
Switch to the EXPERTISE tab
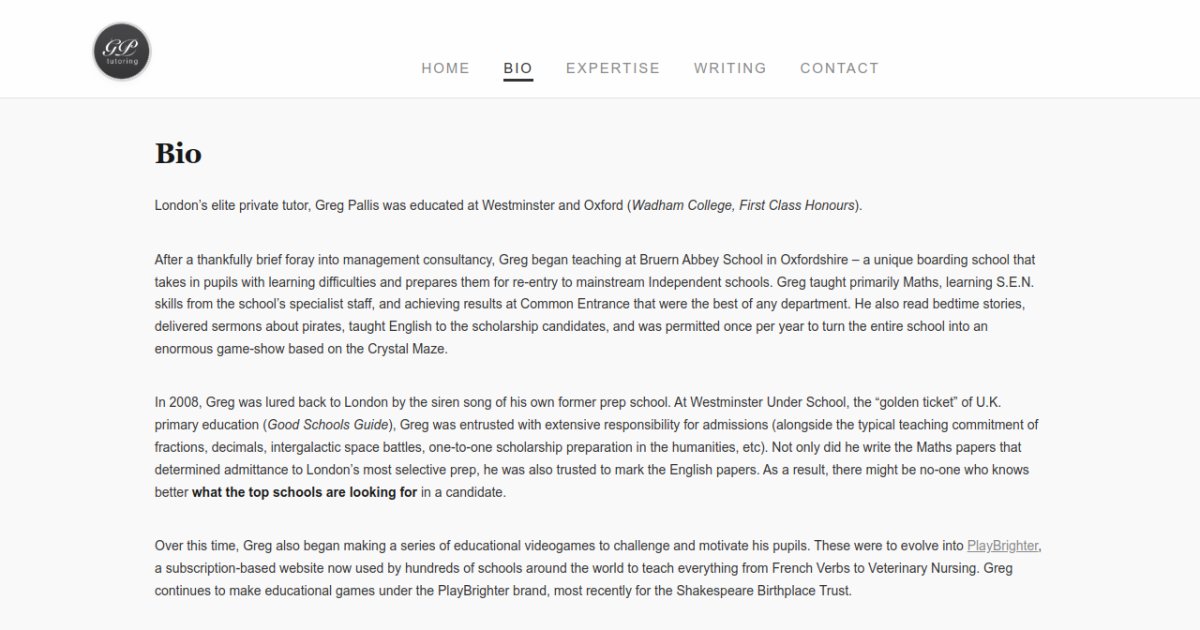[613, 68]
